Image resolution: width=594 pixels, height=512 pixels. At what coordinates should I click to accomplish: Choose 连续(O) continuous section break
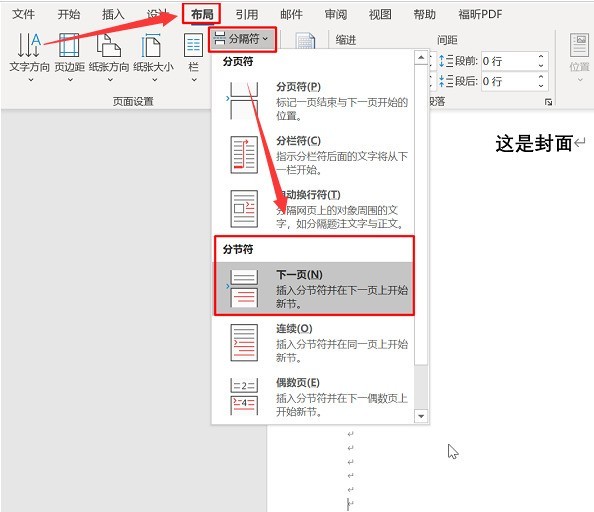314,343
